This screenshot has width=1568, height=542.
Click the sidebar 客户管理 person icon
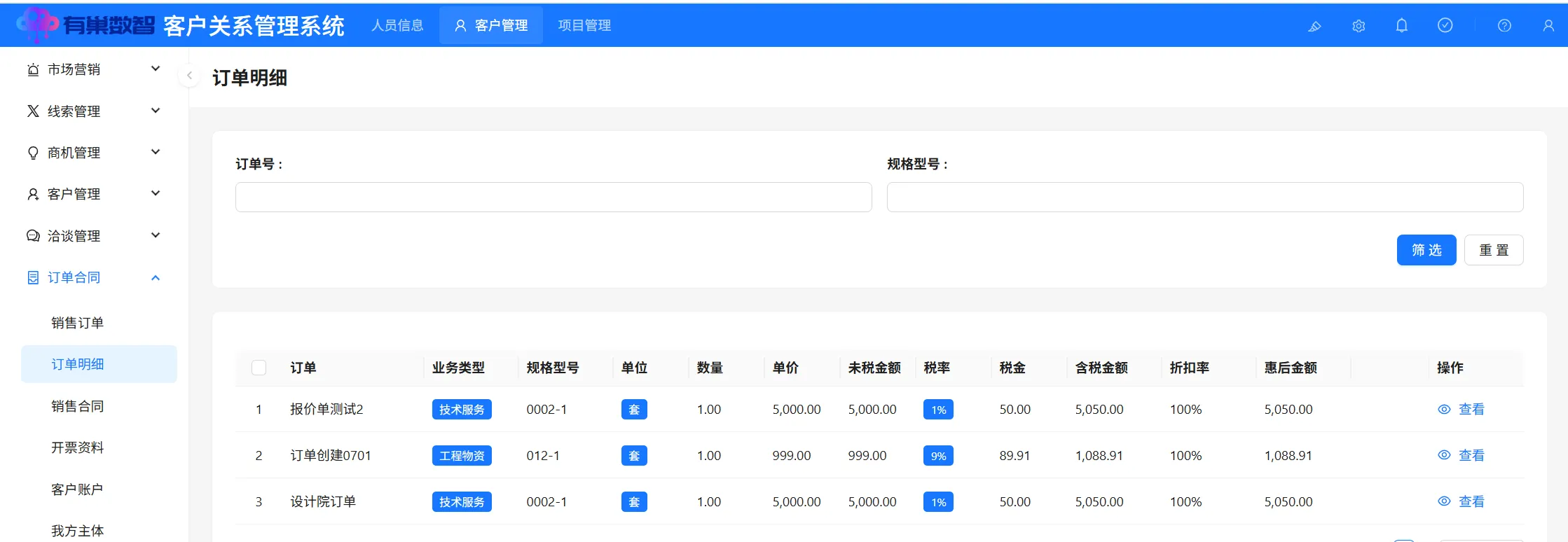pyautogui.click(x=33, y=194)
